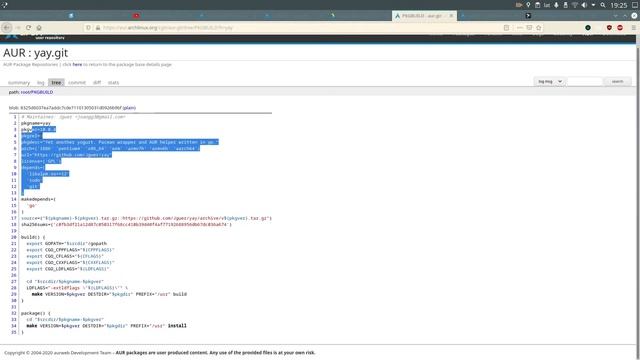Select the tree tab
Screen dimensions: 640x360
point(56,82)
